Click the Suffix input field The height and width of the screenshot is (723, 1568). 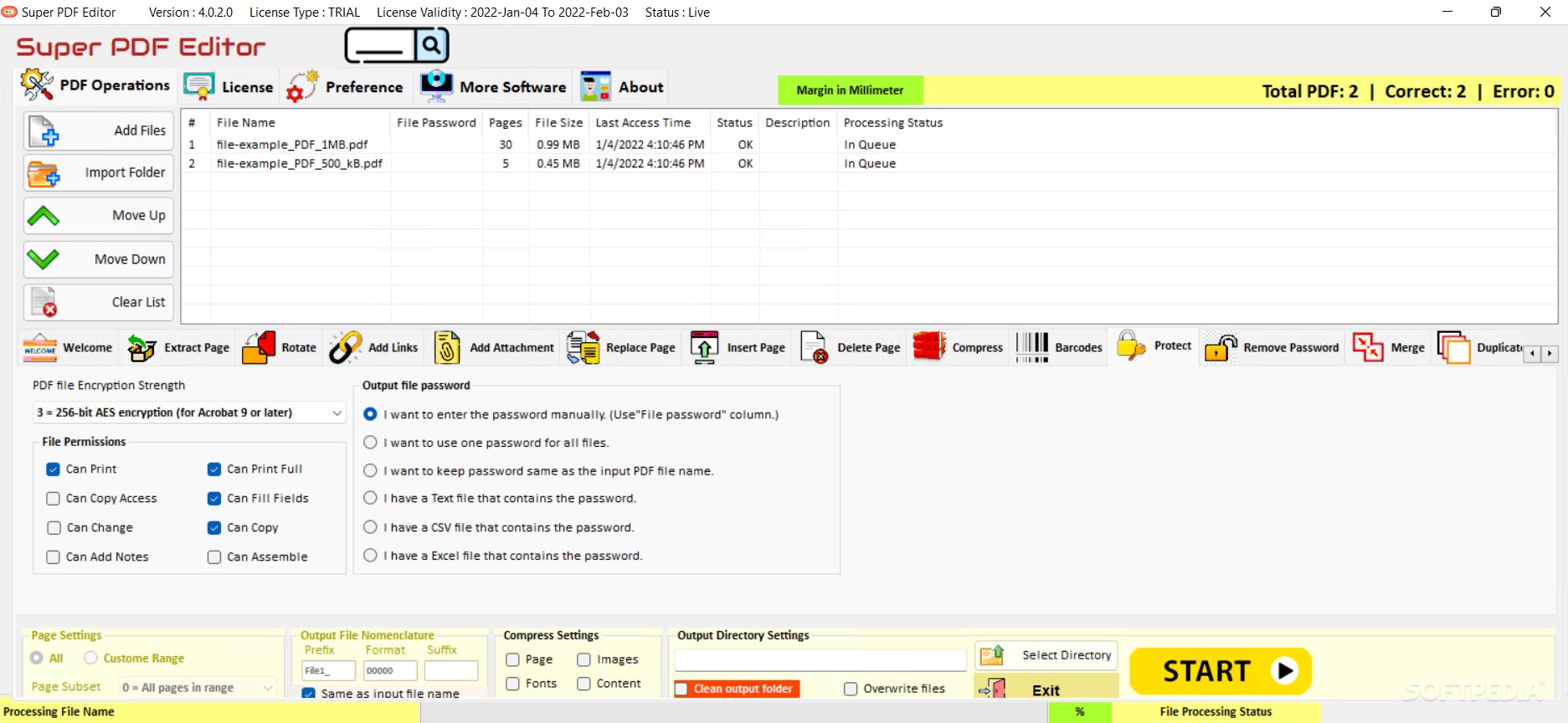[451, 670]
